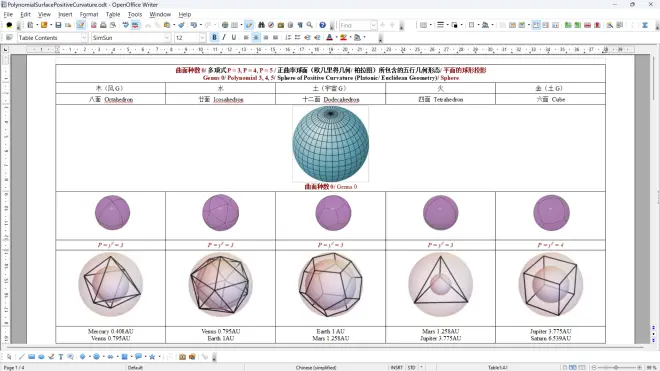Toggle Justified paragraph alignment

275,37
